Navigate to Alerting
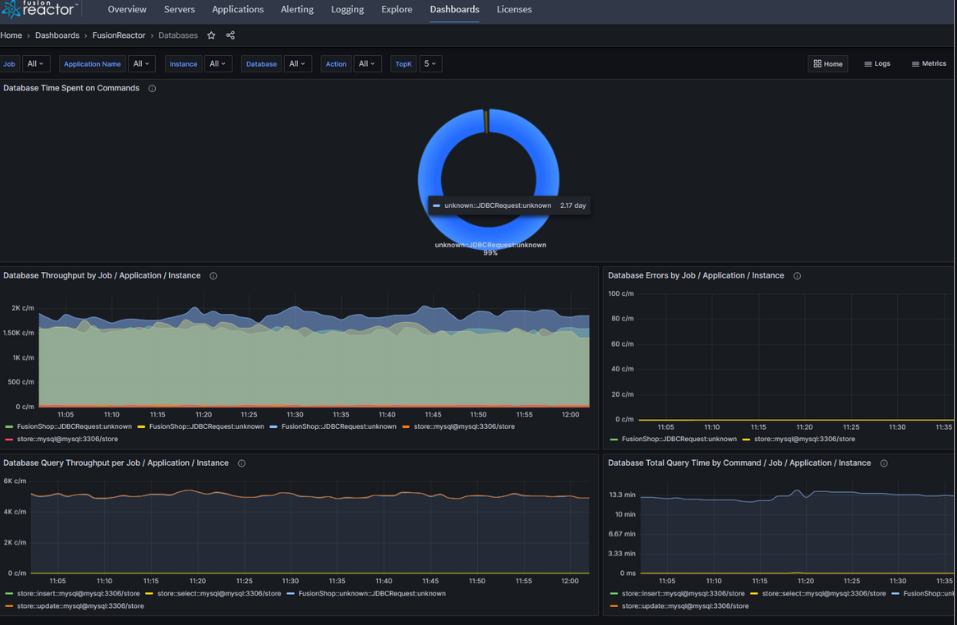Screen dimensions: 957x625 pyautogui.click(x=297, y=10)
